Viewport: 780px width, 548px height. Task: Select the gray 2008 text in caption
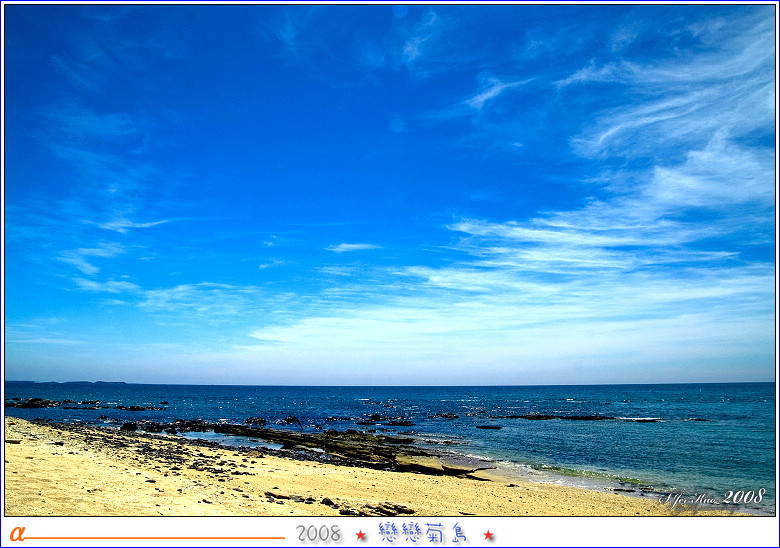pos(318,534)
